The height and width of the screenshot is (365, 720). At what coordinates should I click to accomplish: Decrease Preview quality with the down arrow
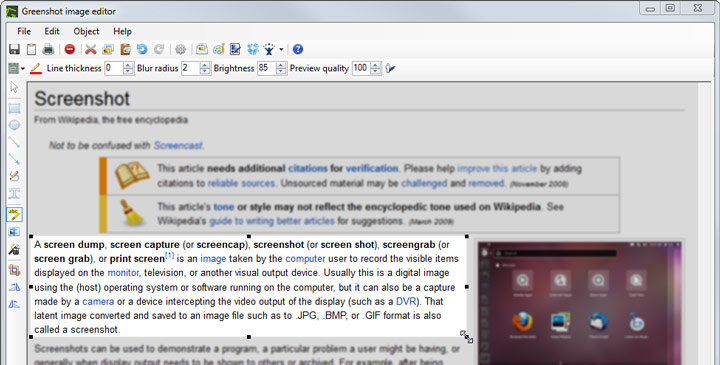375,72
